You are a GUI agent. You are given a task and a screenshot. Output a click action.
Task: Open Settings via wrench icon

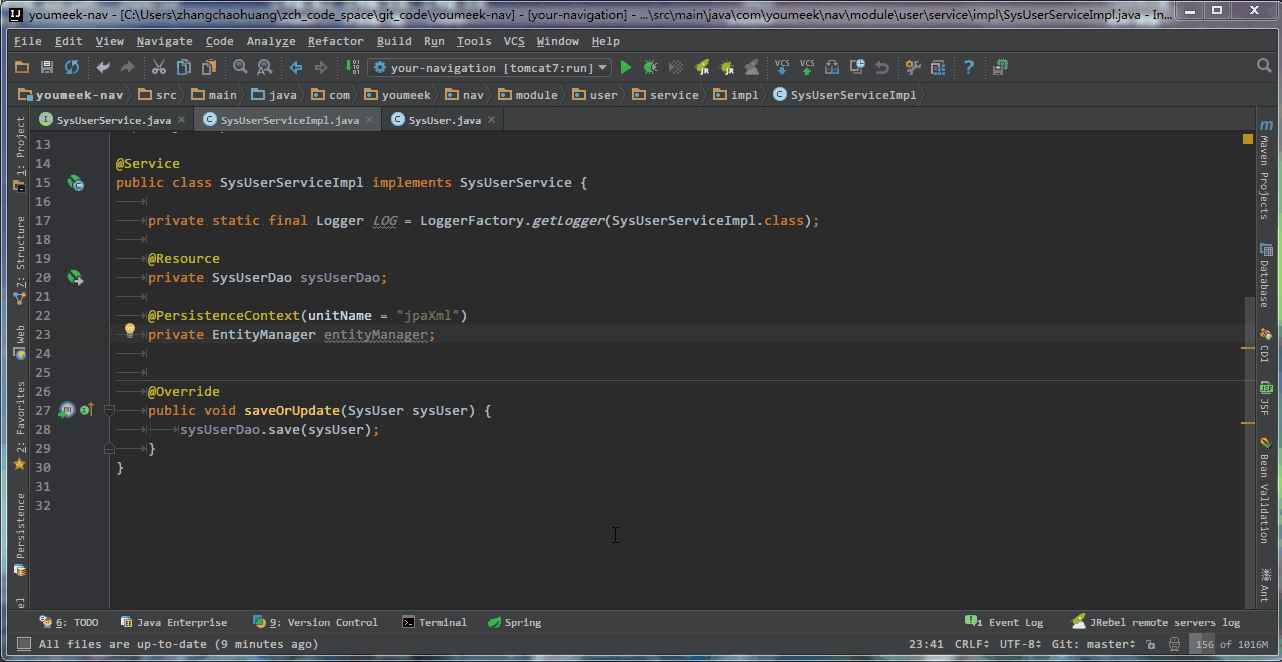pos(913,68)
